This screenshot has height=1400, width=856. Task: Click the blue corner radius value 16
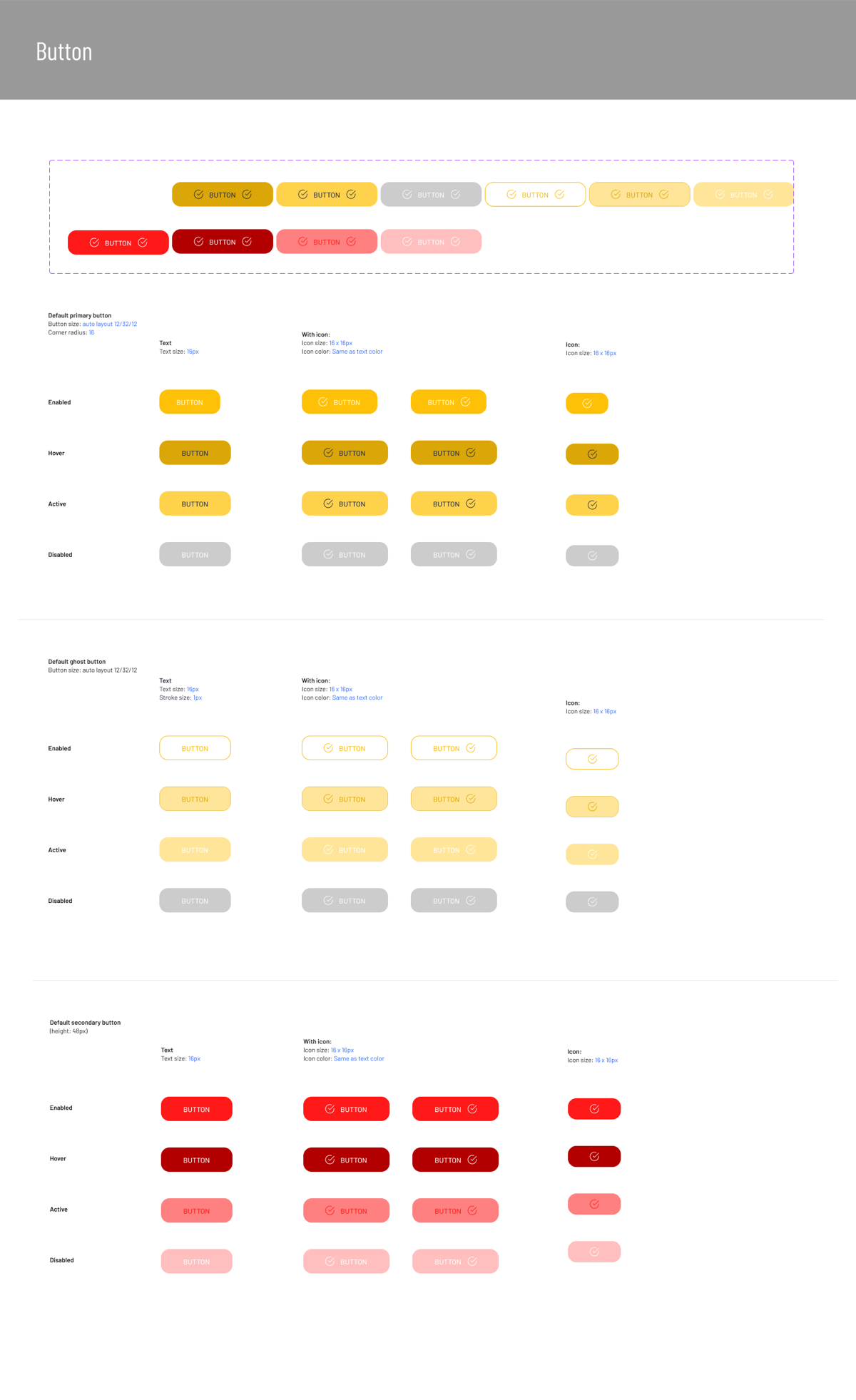[x=91, y=333]
